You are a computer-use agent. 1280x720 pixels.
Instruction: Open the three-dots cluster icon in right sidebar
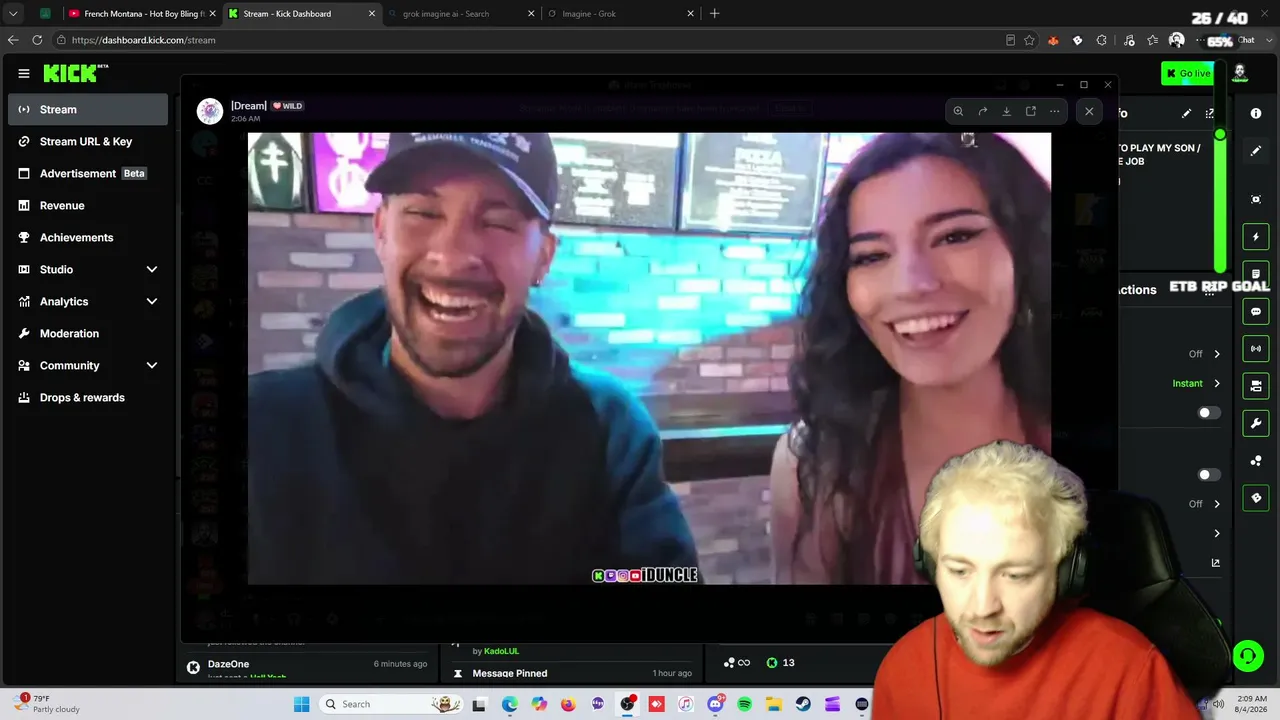click(1256, 461)
